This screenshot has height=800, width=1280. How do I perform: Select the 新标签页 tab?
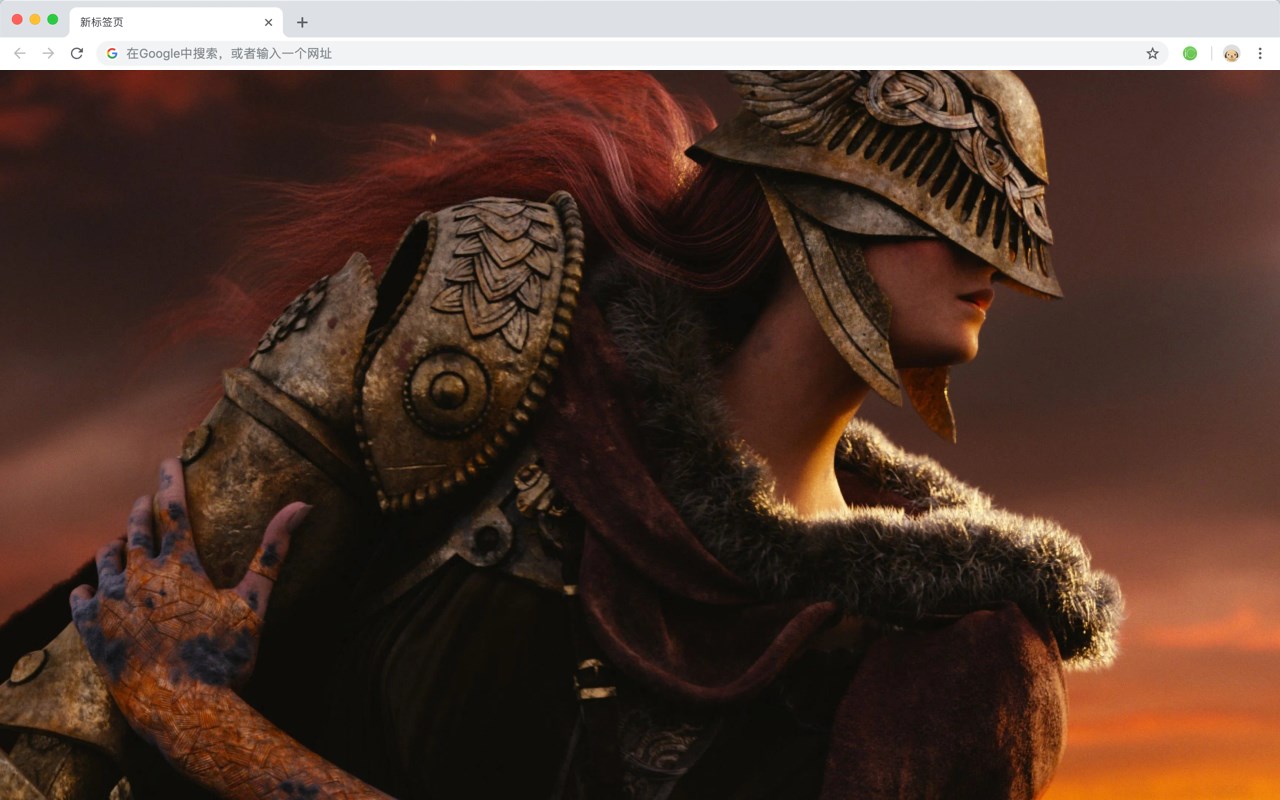click(176, 22)
